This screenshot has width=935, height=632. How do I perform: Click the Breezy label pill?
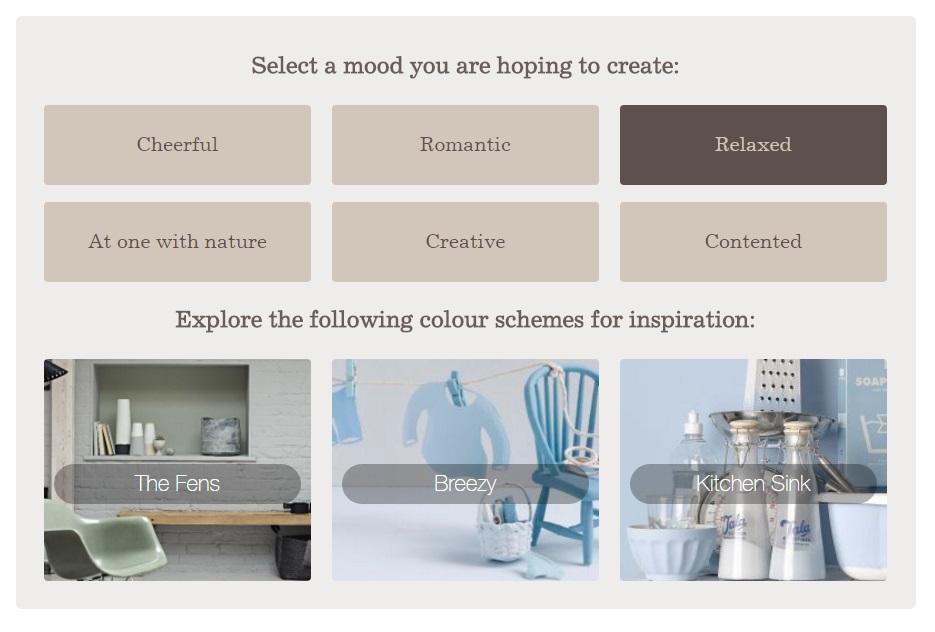click(465, 484)
